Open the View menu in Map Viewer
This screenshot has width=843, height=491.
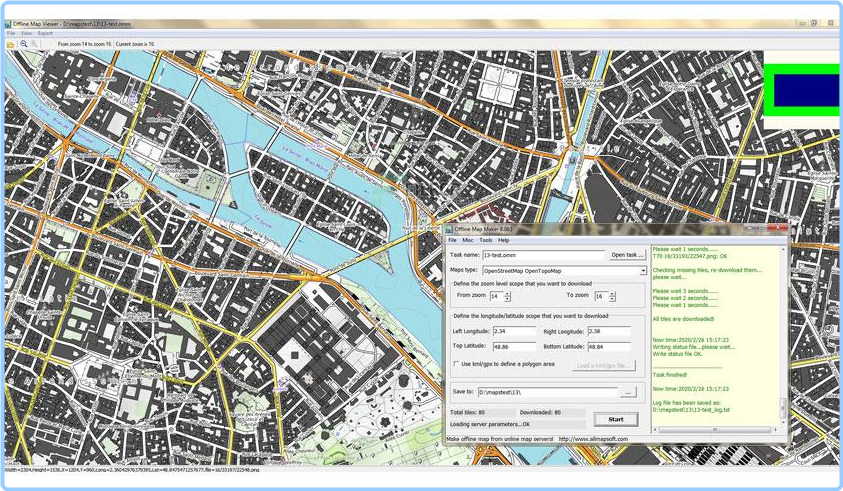26,33
